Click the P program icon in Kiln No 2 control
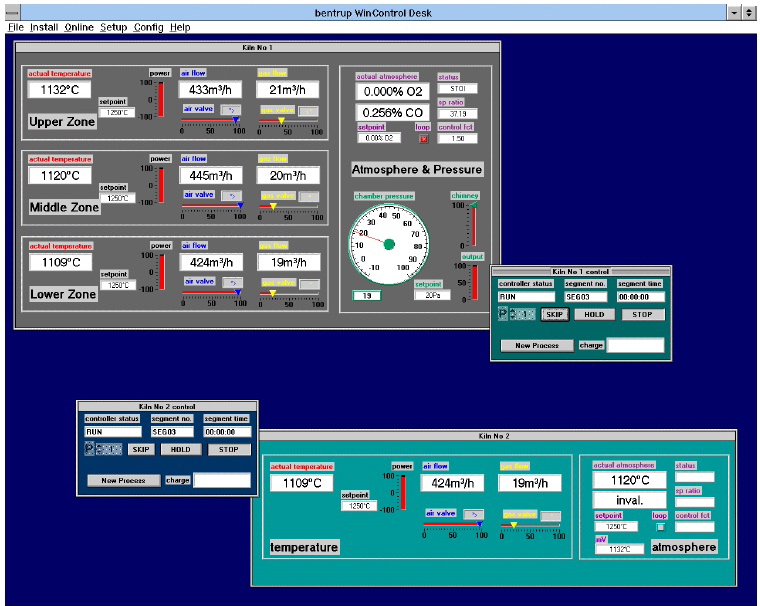The height and width of the screenshot is (606, 760). (89, 448)
